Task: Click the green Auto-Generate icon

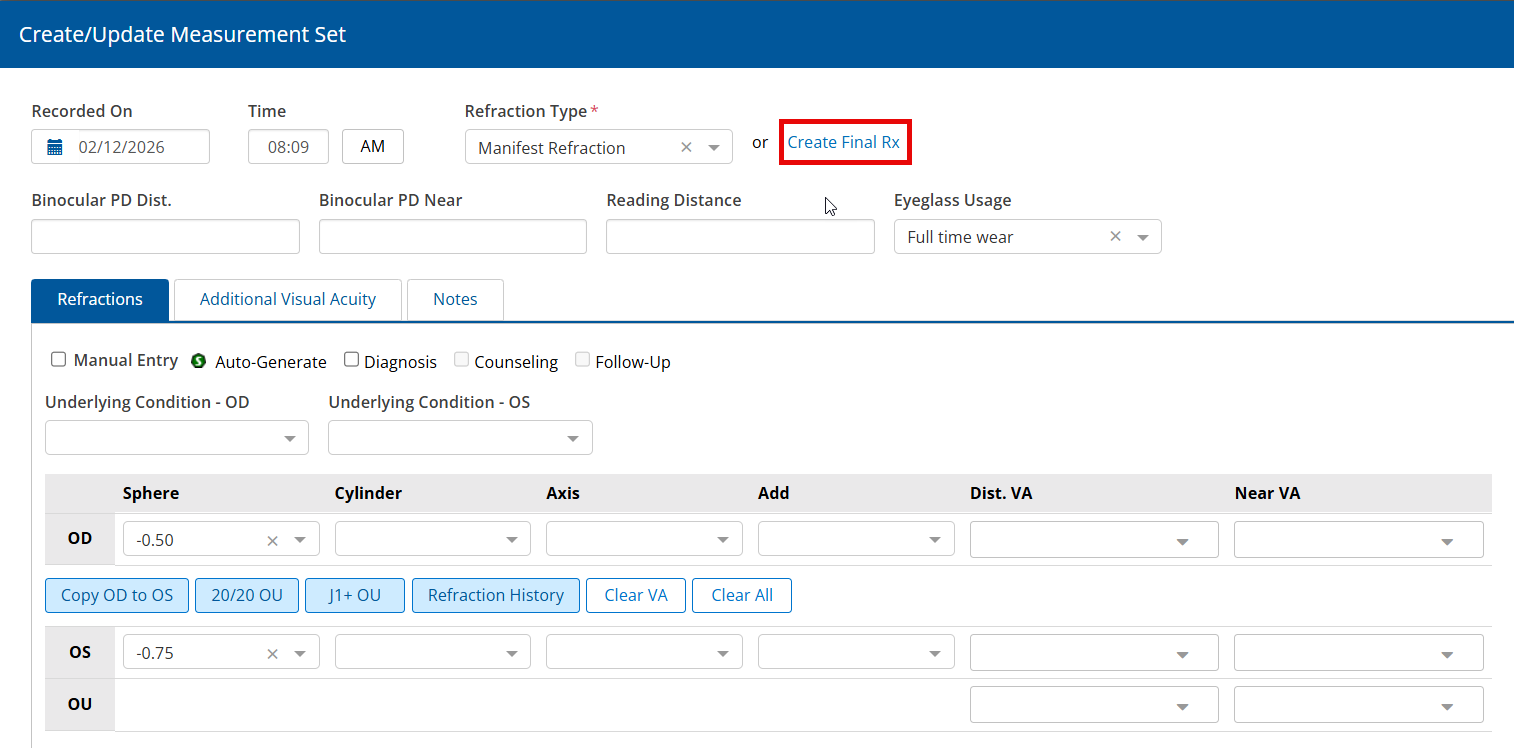Action: (198, 361)
